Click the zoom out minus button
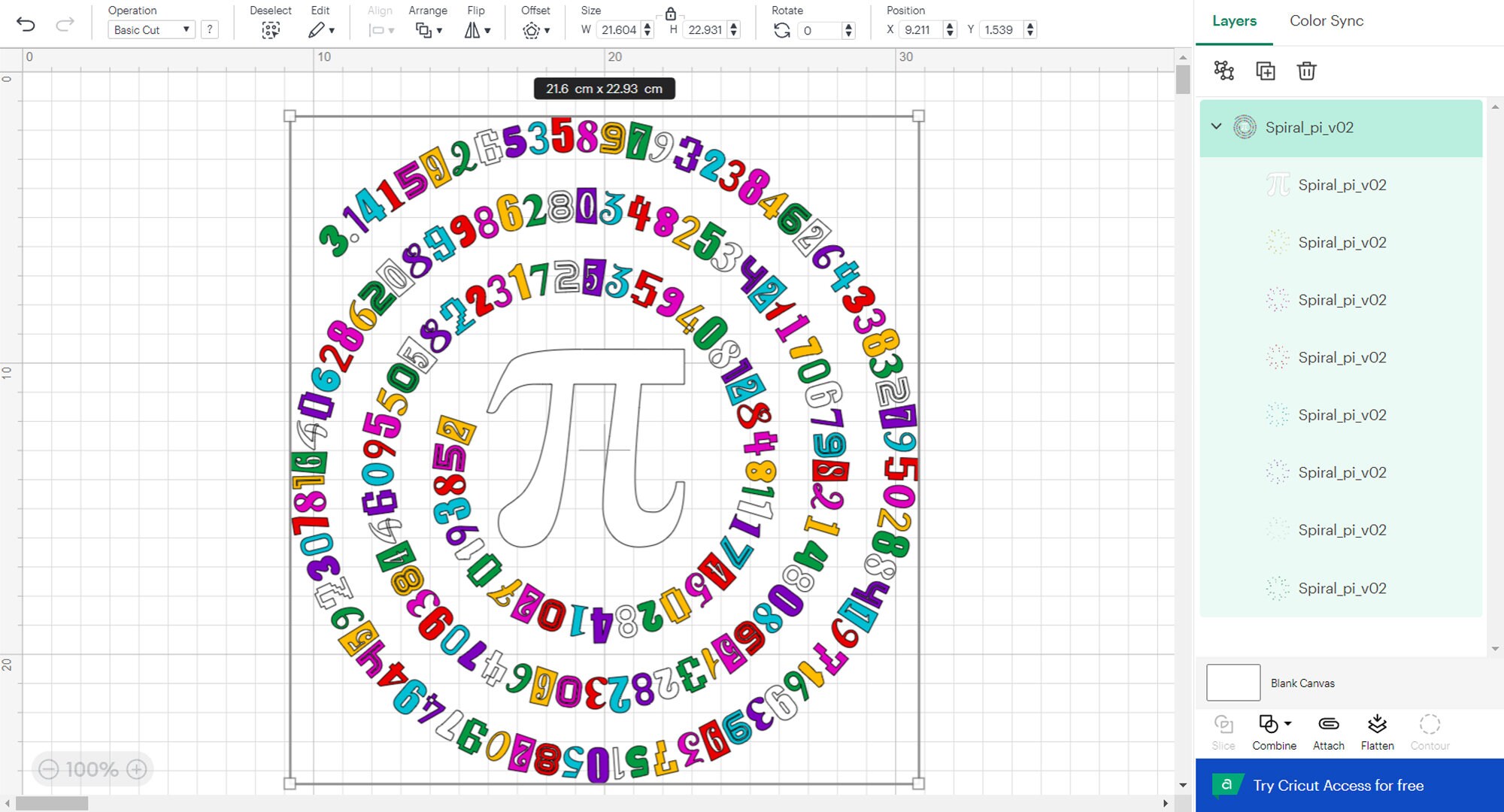1504x812 pixels. [49, 769]
